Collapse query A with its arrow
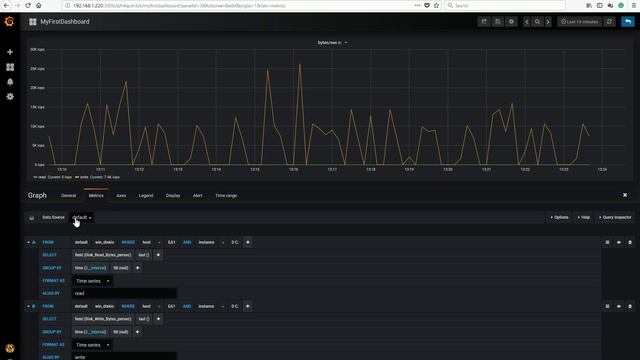This screenshot has height=360, width=640. tap(29, 242)
